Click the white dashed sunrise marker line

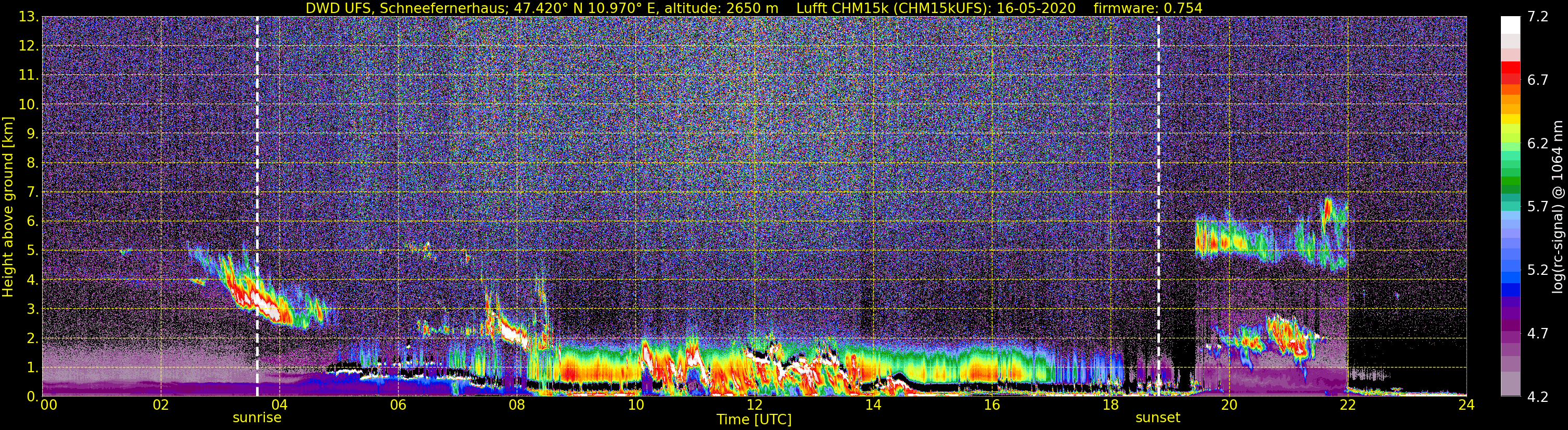[x=257, y=207]
